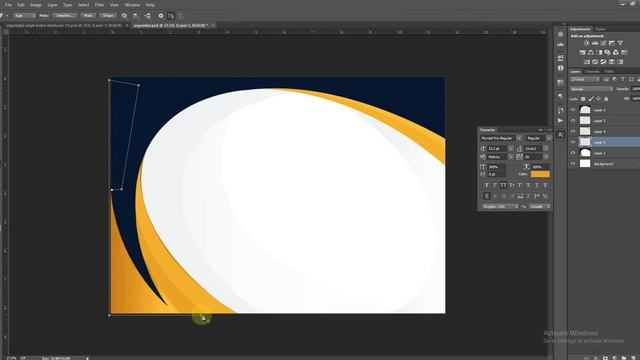Open the Normal blend mode dropdown

pyautogui.click(x=591, y=89)
